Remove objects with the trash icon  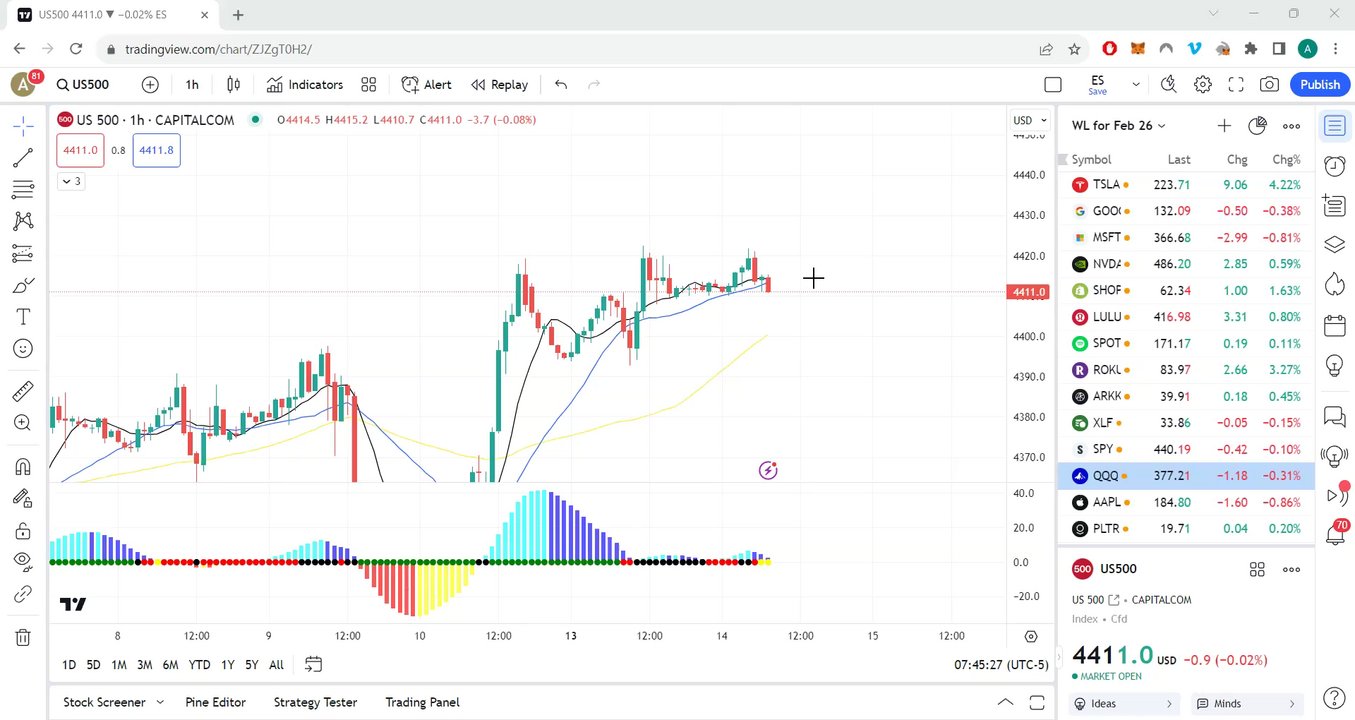(x=23, y=637)
